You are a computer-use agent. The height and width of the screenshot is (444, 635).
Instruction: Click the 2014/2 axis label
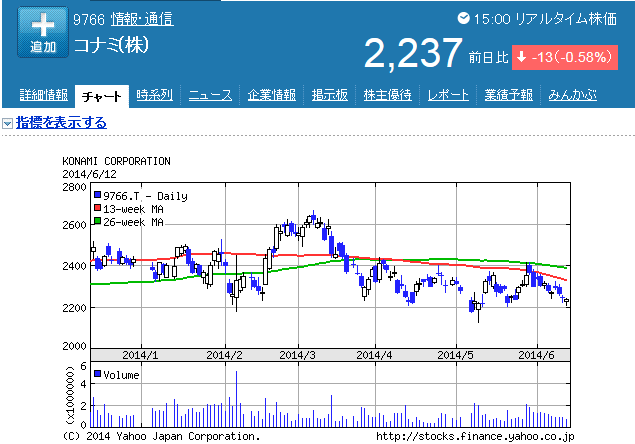tap(224, 355)
